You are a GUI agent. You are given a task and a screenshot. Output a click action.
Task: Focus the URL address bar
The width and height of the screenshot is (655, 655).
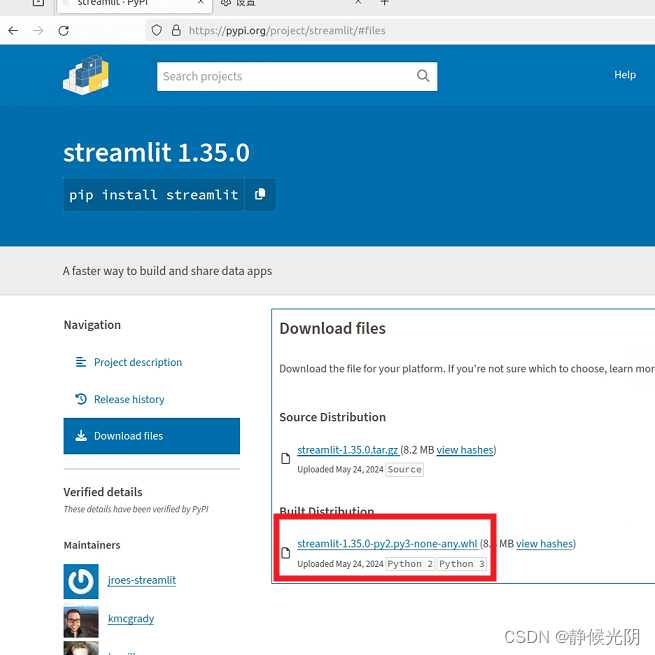point(401,30)
